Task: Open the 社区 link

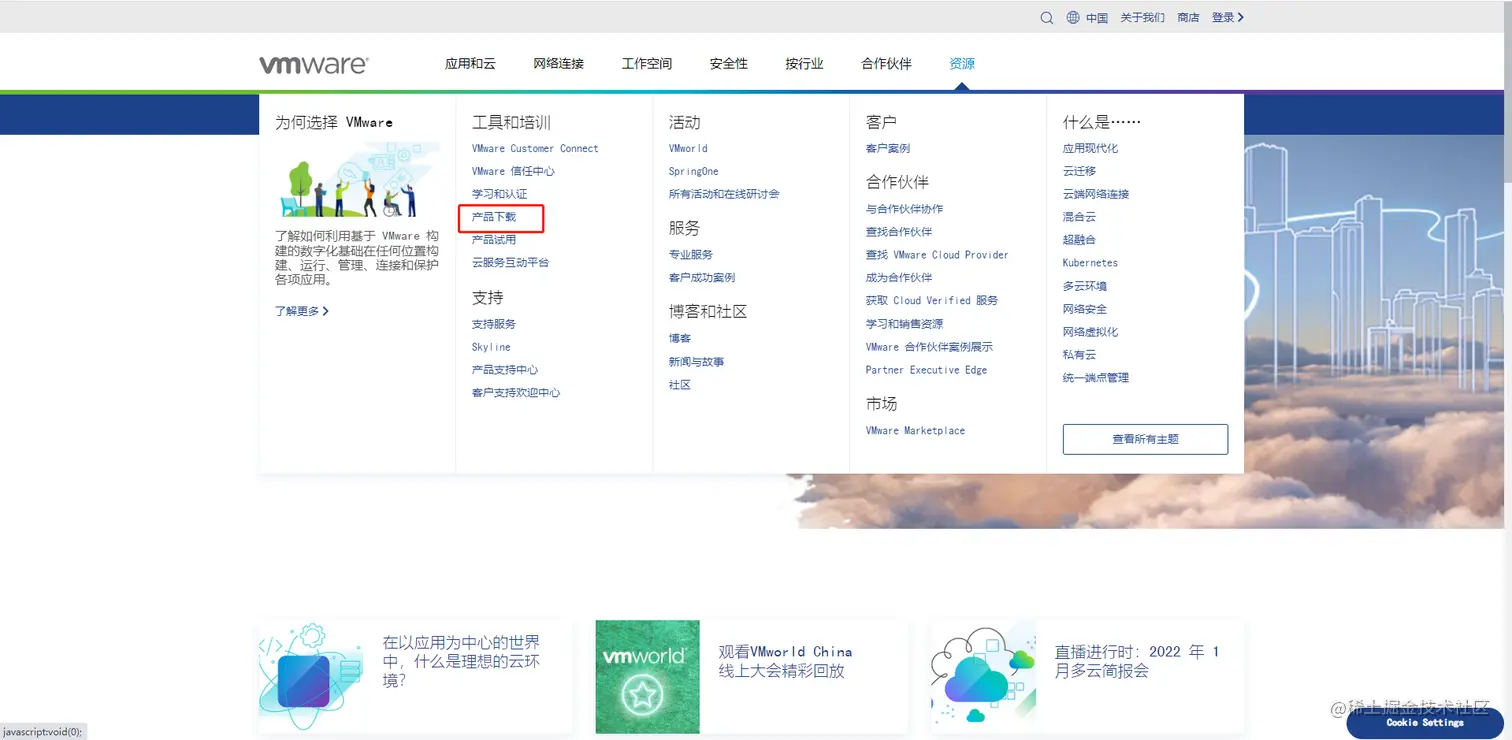Action: [680, 385]
